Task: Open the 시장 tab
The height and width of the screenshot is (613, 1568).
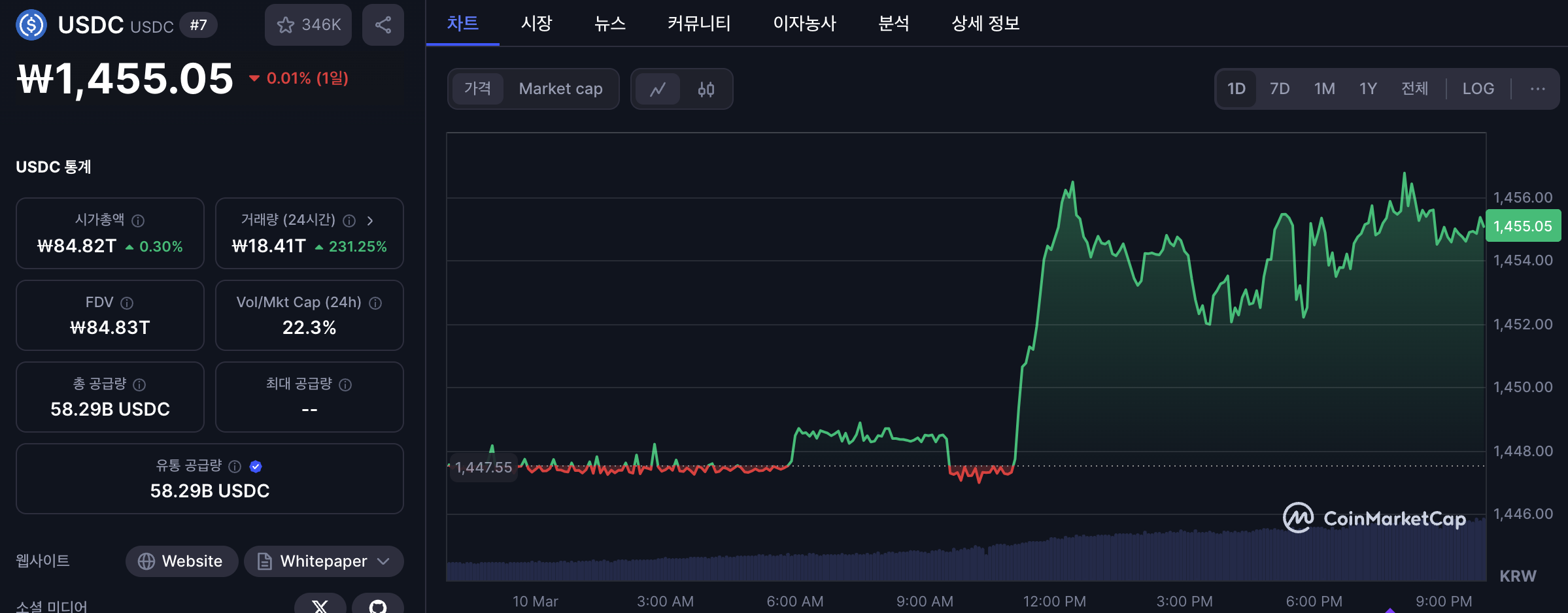Action: pyautogui.click(x=536, y=24)
